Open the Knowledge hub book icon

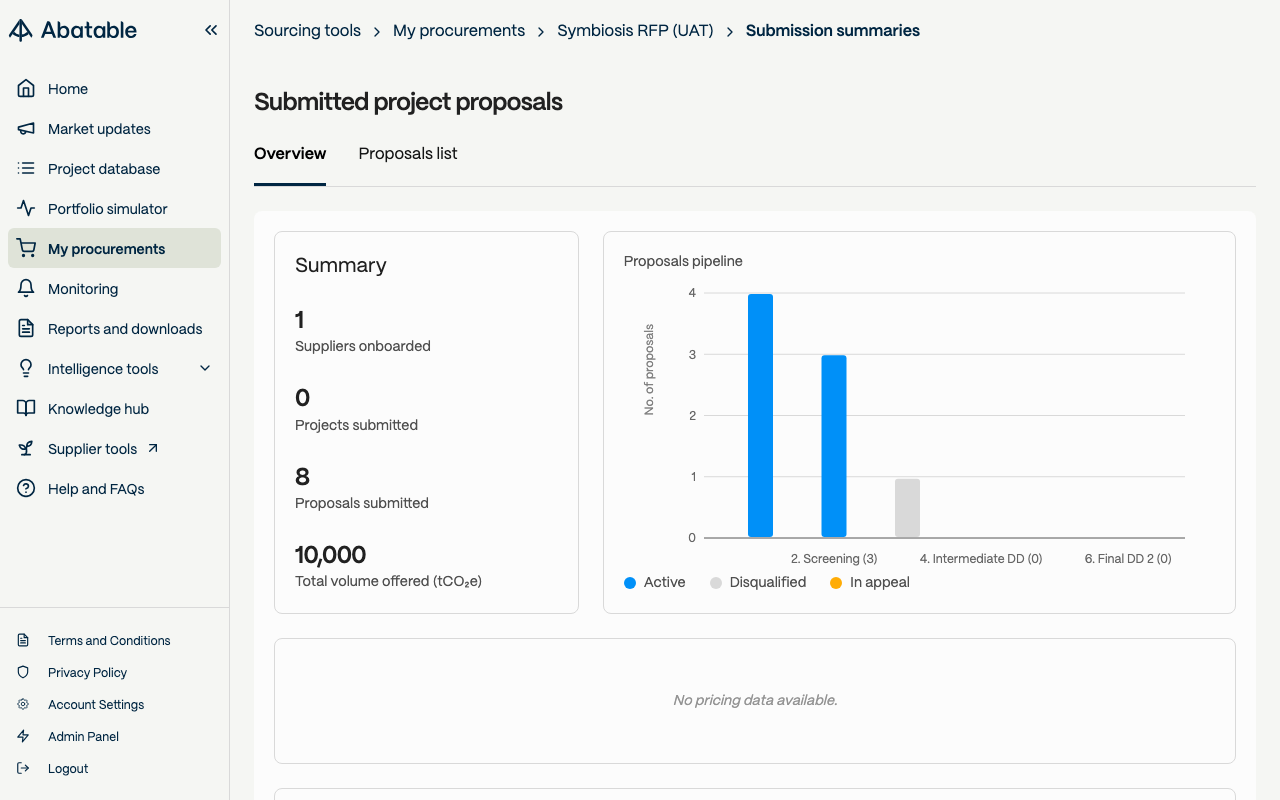[x=26, y=409]
